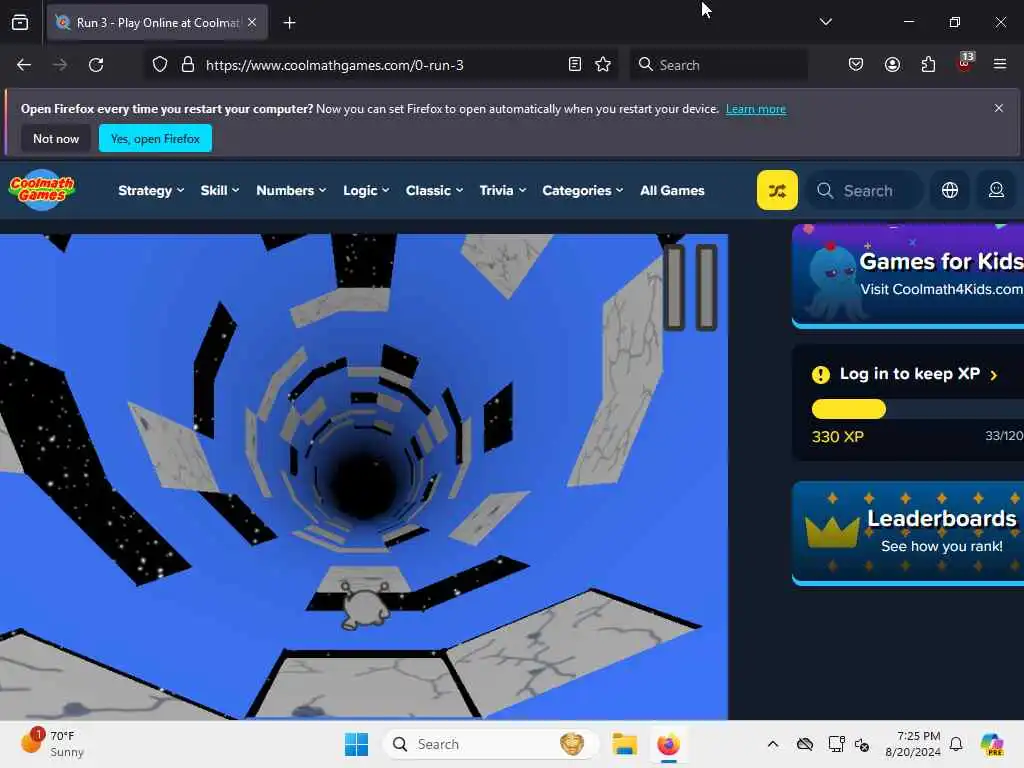The height and width of the screenshot is (768, 1024).
Task: Open the Firefox View tab manager icon
Action: 20,23
